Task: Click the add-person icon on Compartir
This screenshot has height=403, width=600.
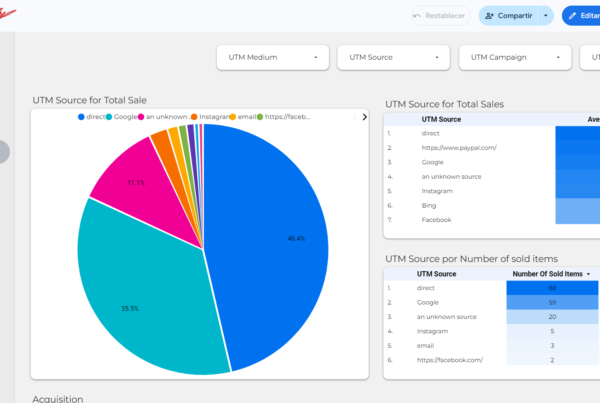Action: click(489, 16)
